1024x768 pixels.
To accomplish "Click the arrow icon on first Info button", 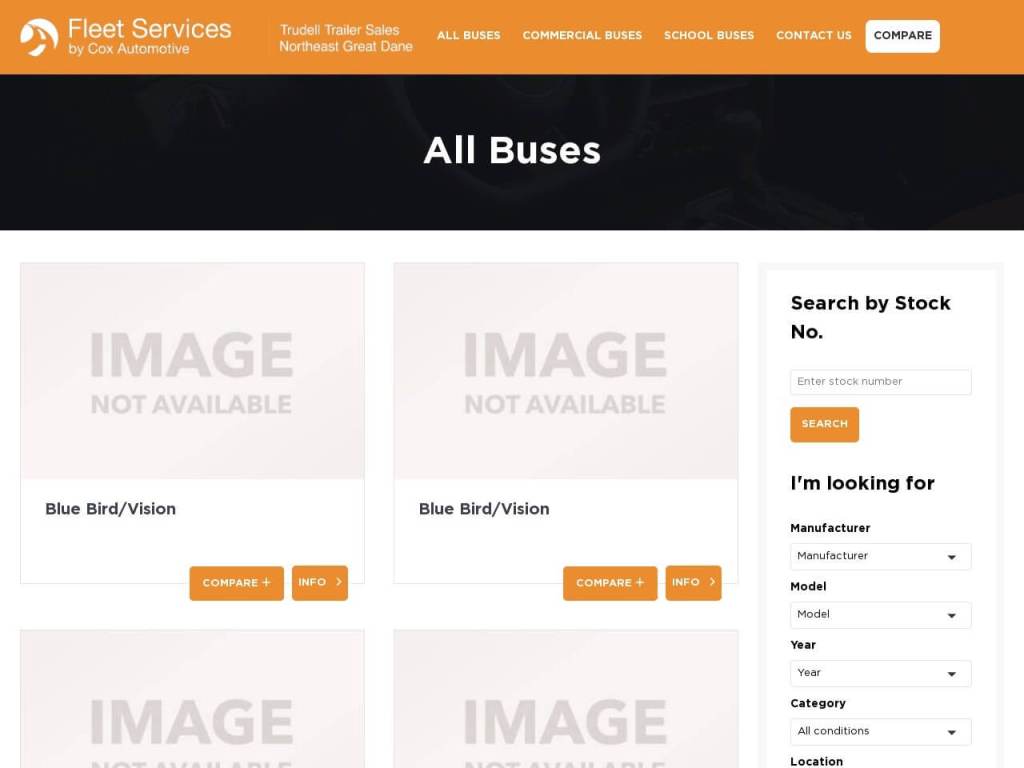I will (x=338, y=582).
